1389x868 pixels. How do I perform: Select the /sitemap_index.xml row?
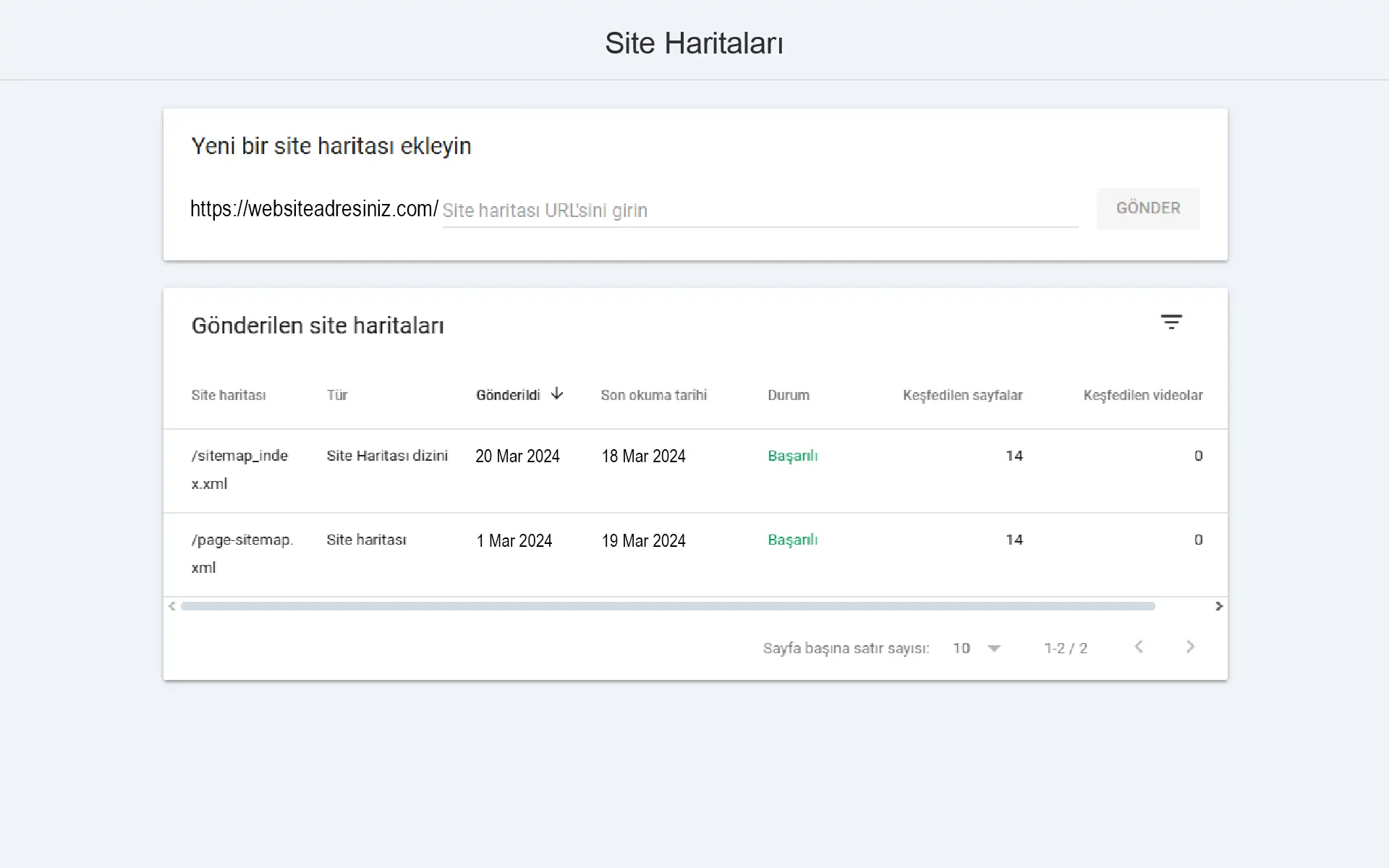click(x=240, y=469)
